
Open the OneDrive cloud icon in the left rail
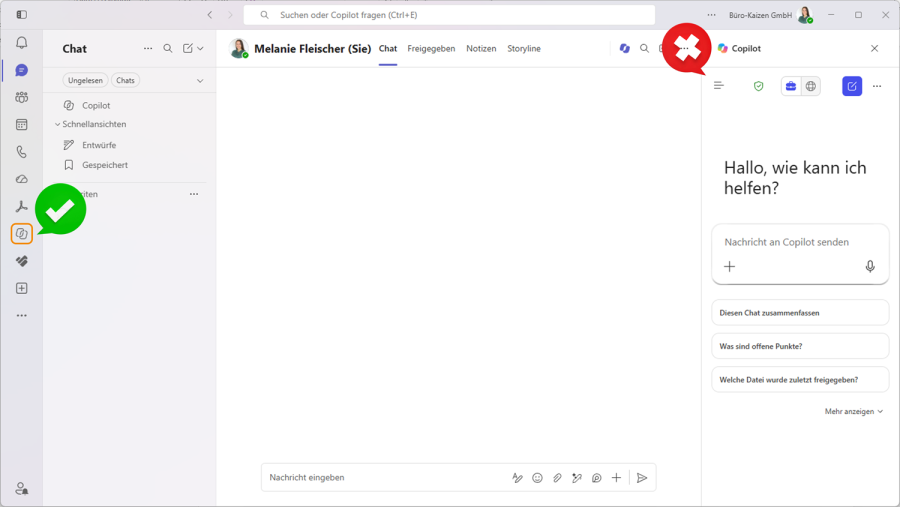pyautogui.click(x=21, y=179)
